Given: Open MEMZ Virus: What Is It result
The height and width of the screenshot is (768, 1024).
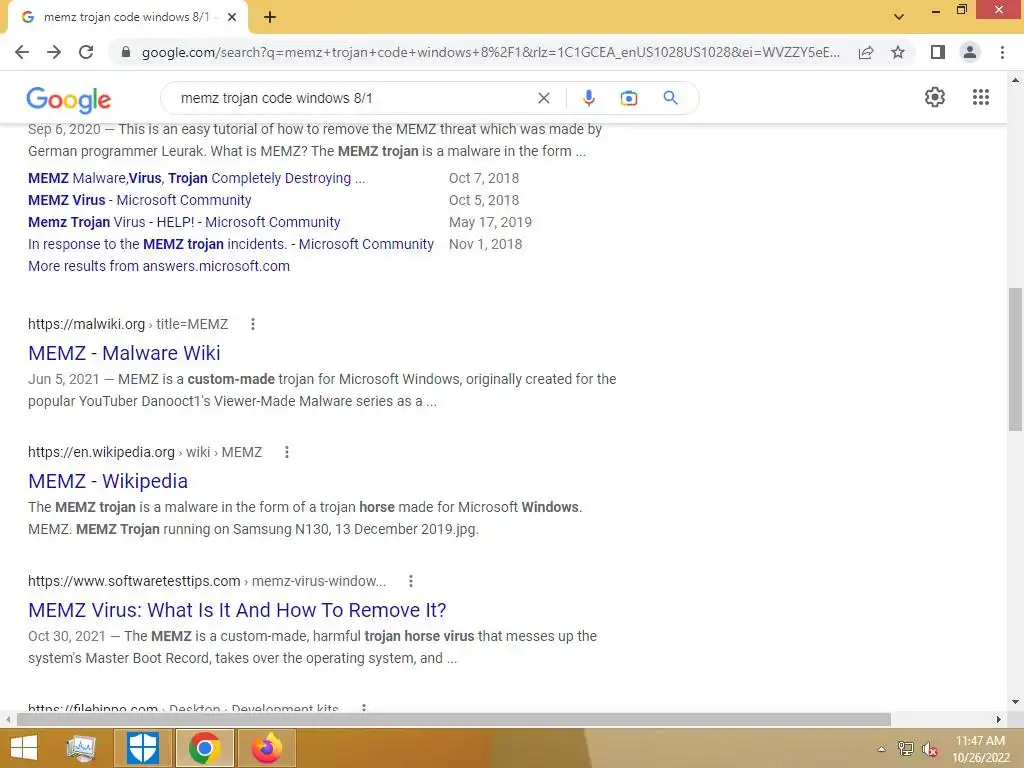Looking at the screenshot, I should [237, 610].
